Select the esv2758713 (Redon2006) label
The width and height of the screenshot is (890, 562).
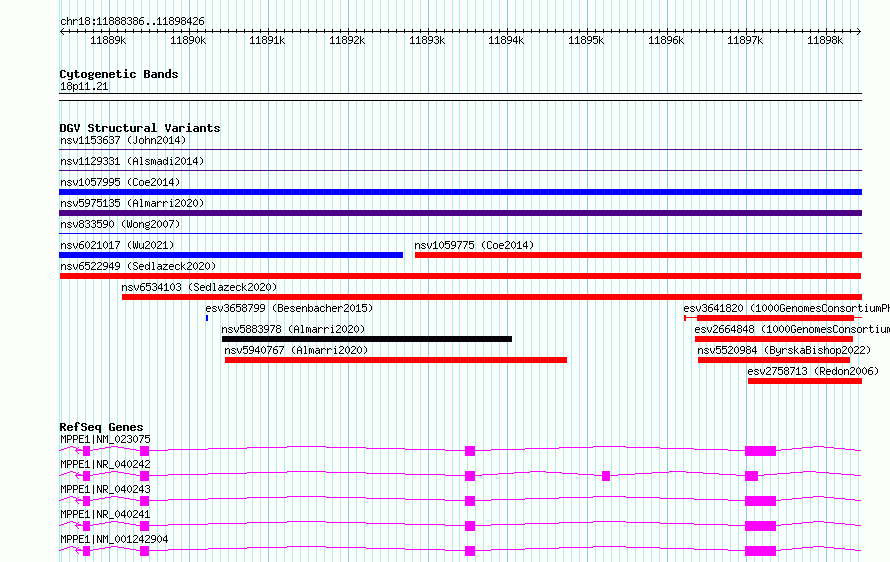tap(813, 371)
